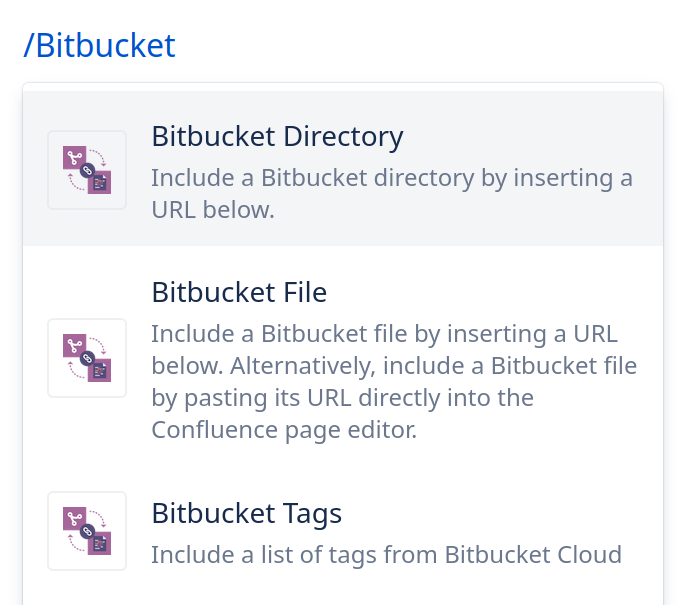Click the "Bitbucket Tags" title text
The image size is (694, 605).
pos(246,513)
